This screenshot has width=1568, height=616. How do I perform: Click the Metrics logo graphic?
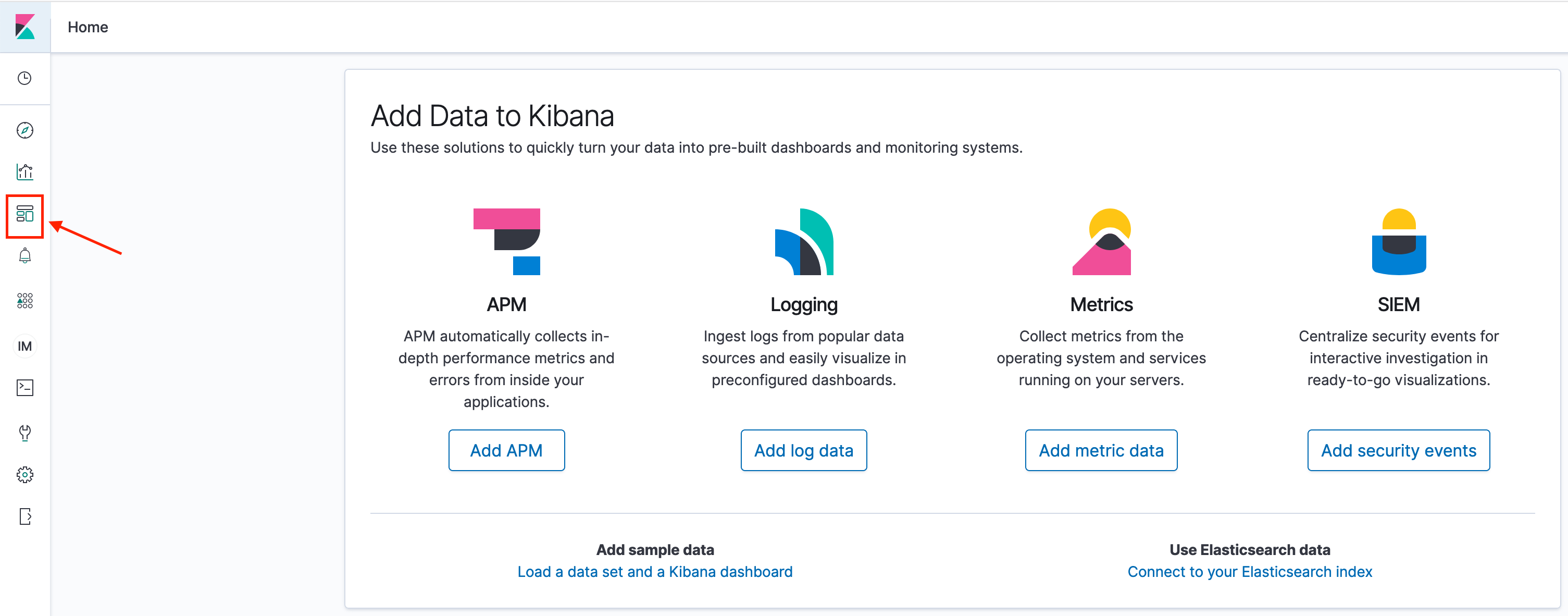[1102, 242]
